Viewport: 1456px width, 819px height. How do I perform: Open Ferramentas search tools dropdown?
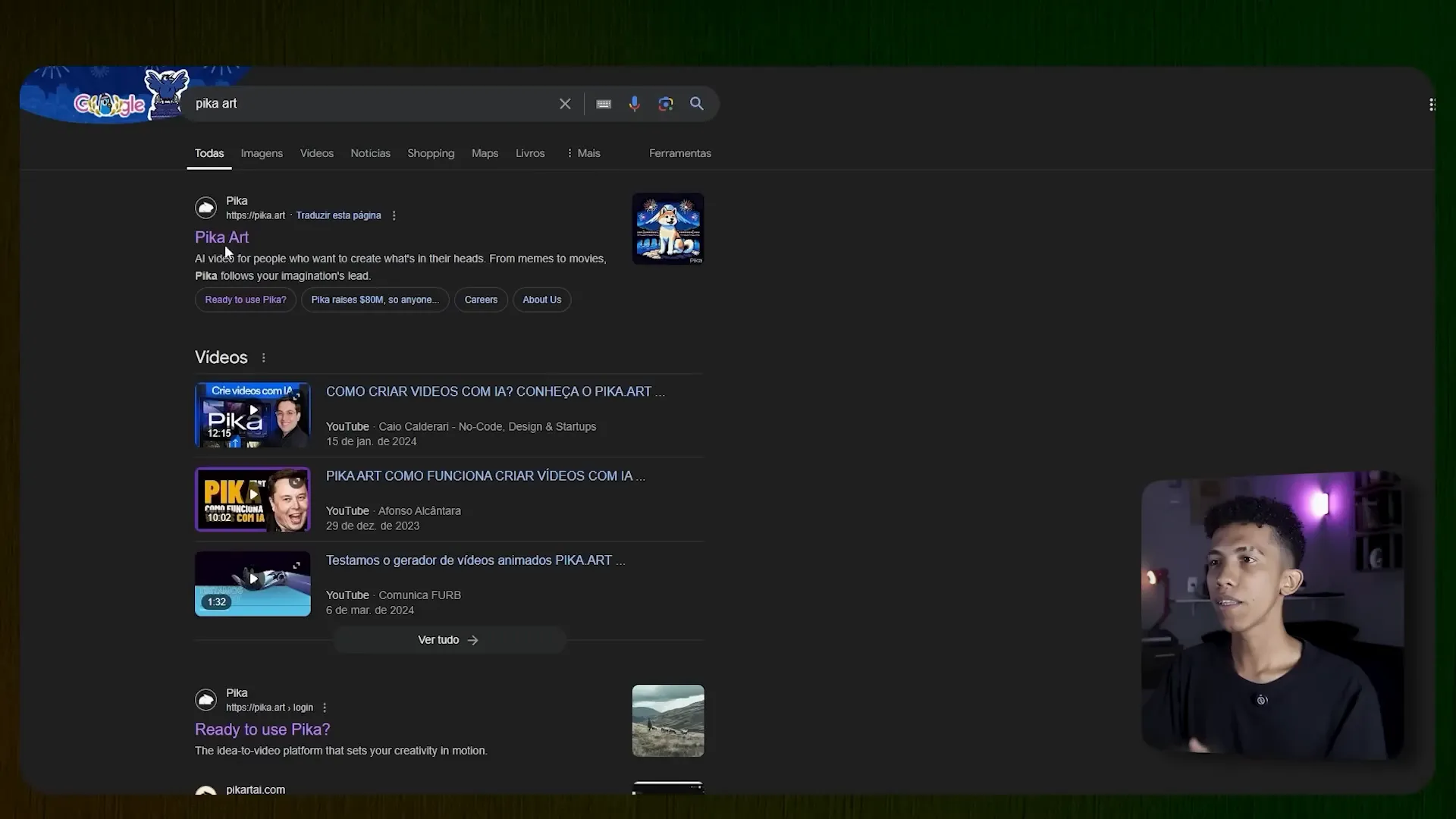[x=680, y=152]
